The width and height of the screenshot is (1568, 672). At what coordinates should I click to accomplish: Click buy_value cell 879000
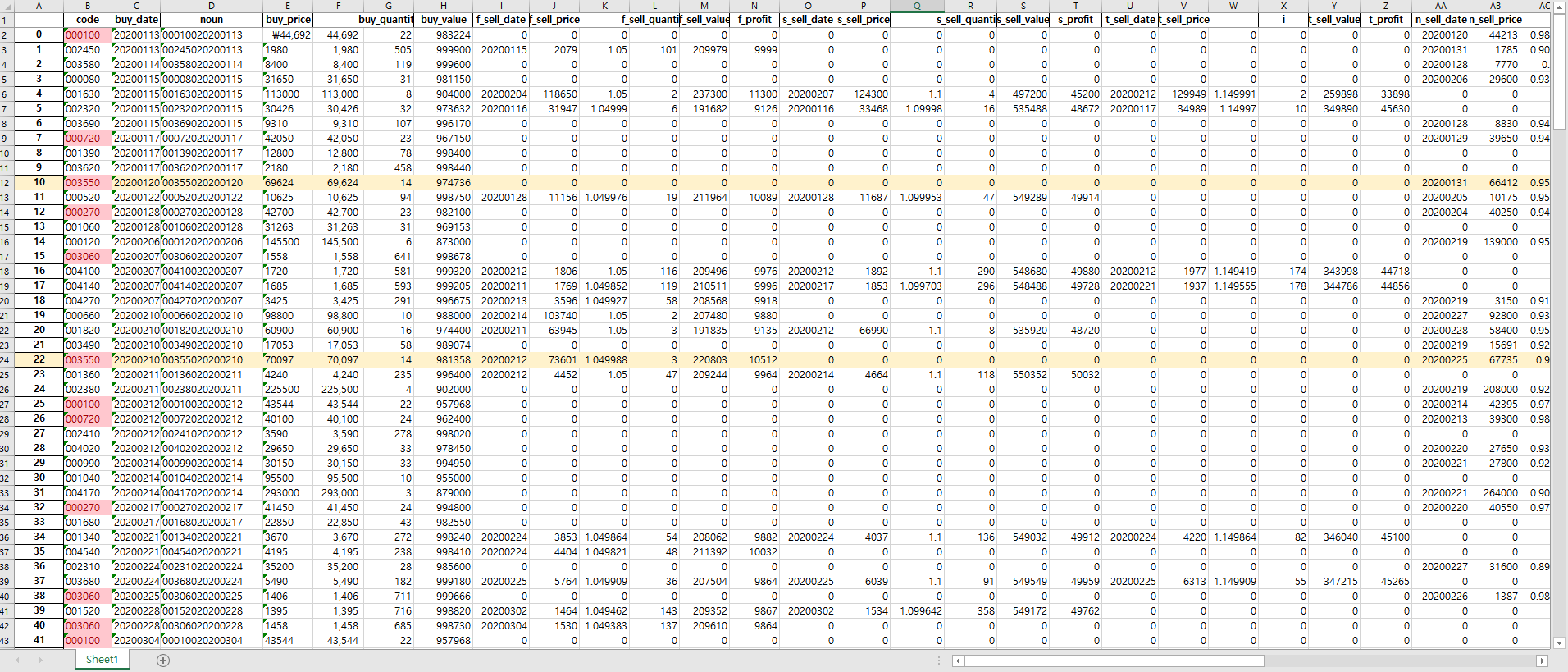coord(444,493)
